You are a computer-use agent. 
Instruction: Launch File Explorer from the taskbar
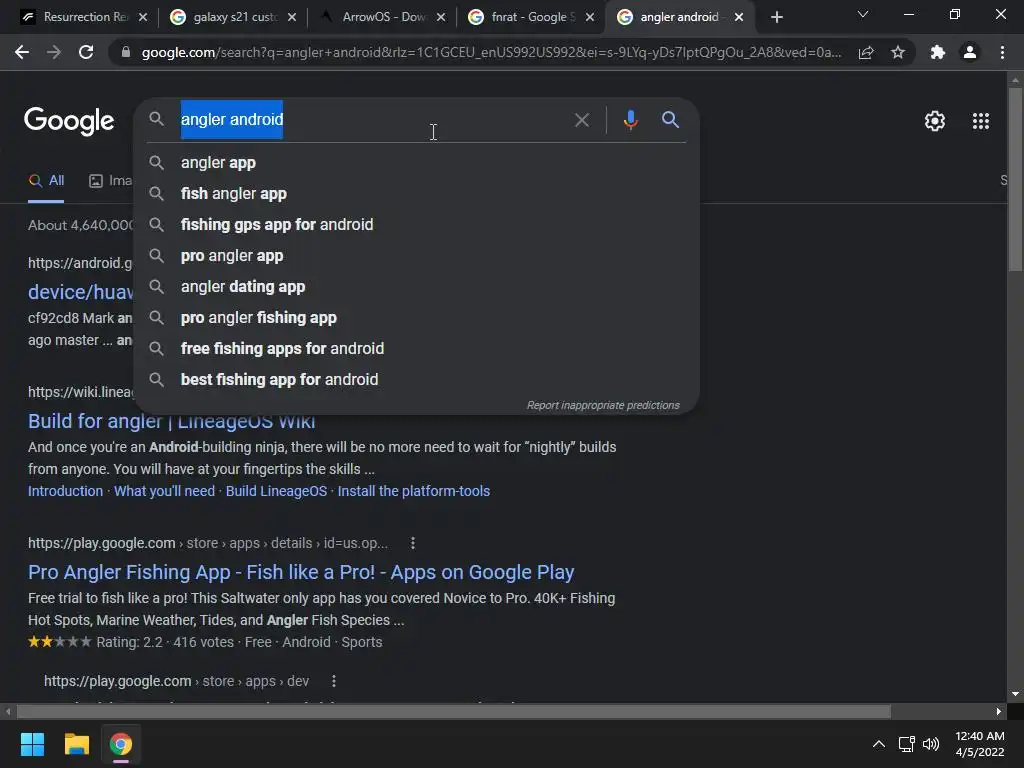[76, 744]
